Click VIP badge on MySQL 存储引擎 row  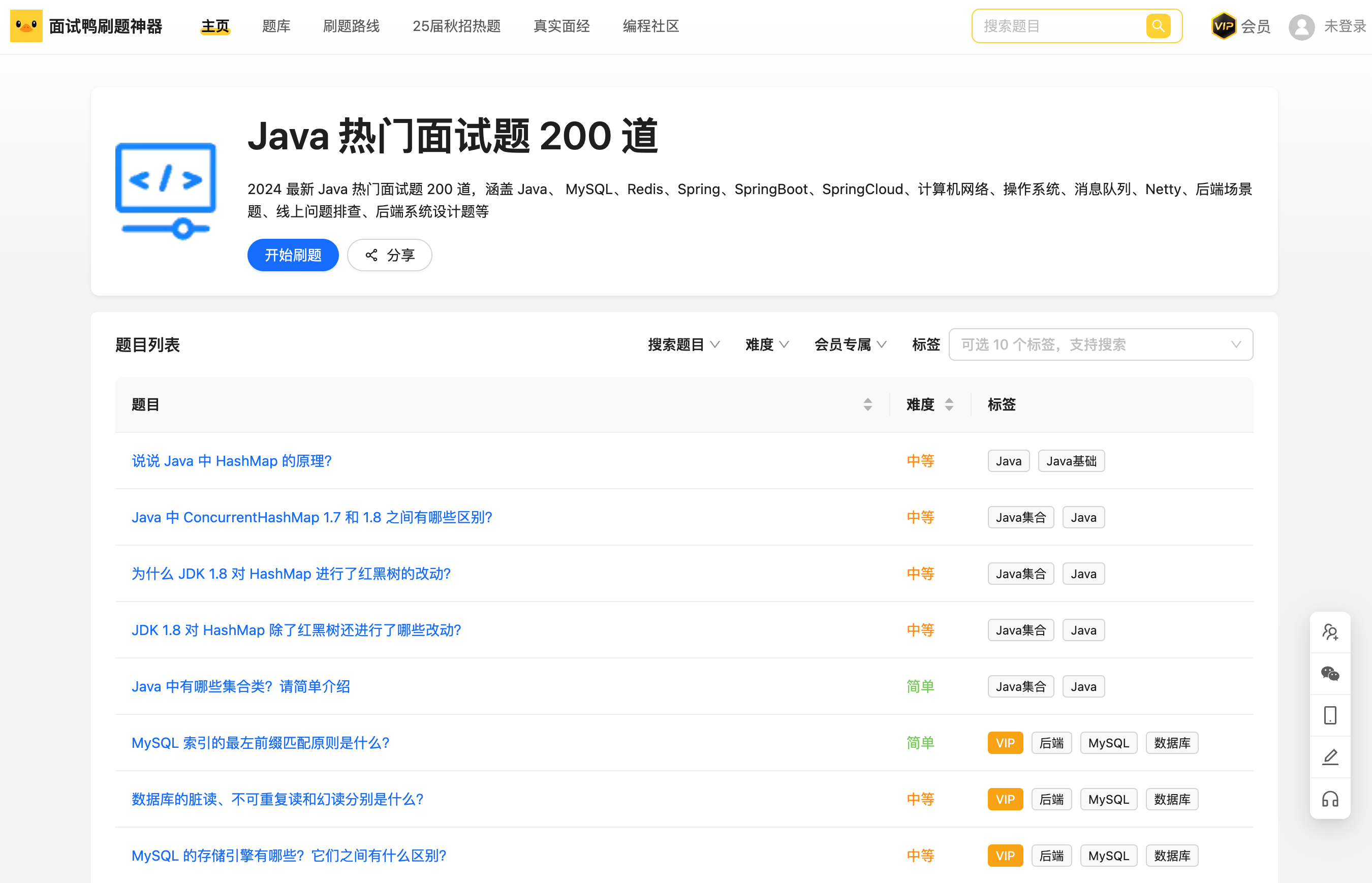(1005, 856)
